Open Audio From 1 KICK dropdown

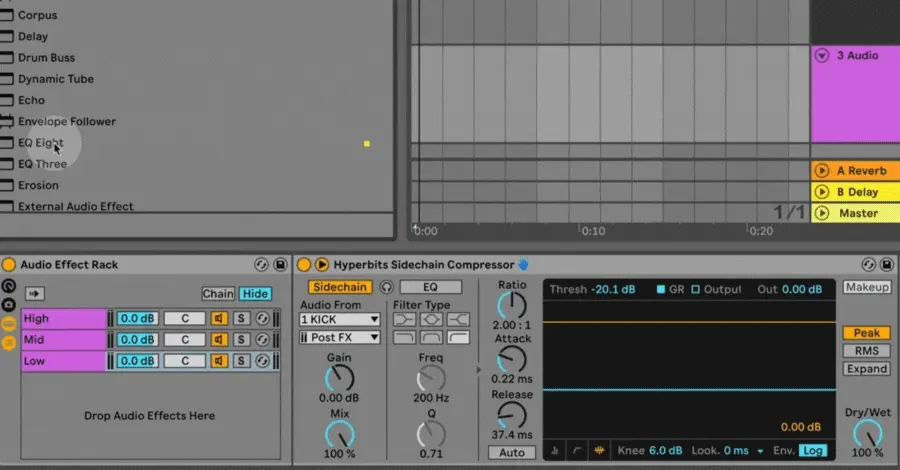[340, 319]
